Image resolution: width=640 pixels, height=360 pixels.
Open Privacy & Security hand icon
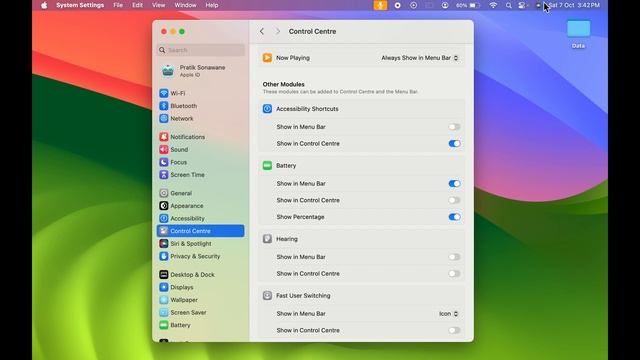164,256
